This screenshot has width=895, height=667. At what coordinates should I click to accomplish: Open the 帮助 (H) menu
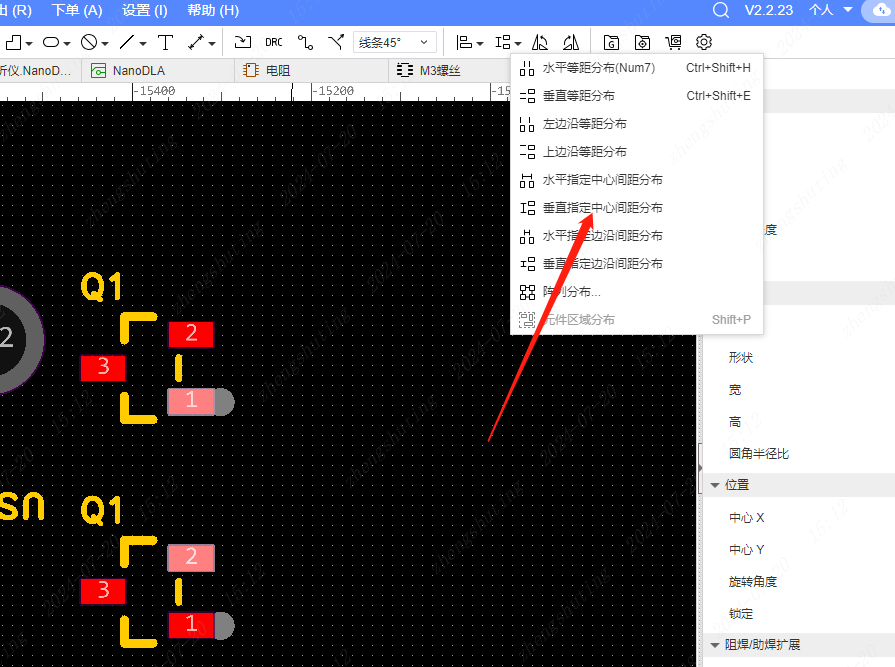[x=213, y=10]
